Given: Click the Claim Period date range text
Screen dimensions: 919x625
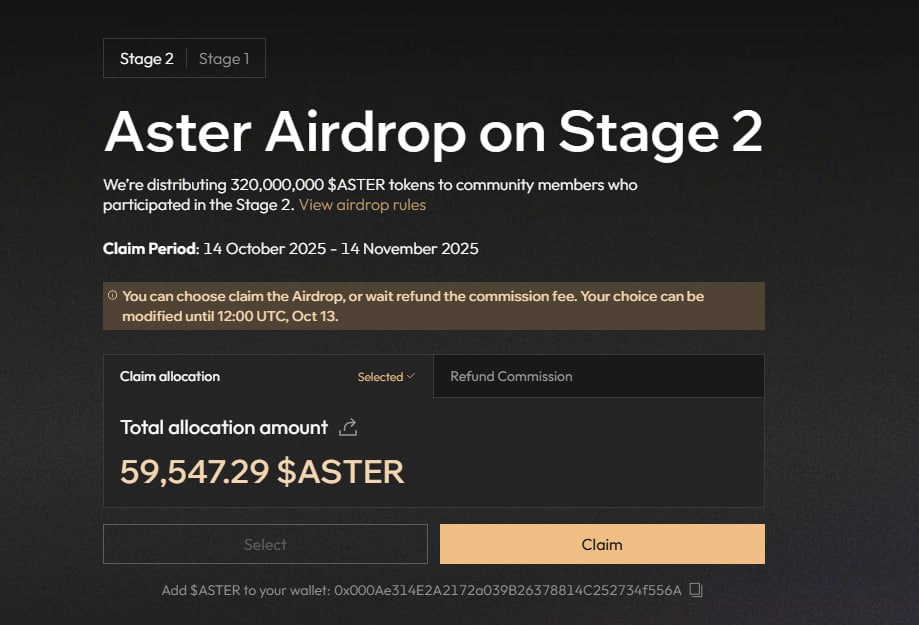Looking at the screenshot, I should [x=340, y=248].
